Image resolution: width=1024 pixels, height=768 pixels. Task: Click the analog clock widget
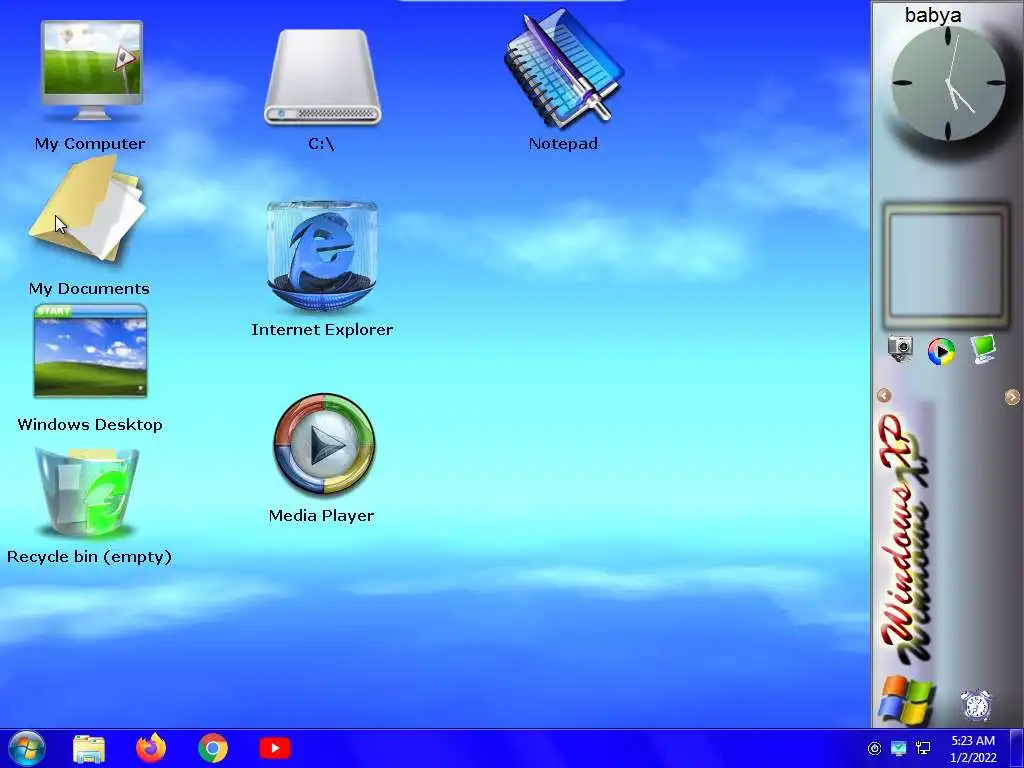coord(948,84)
